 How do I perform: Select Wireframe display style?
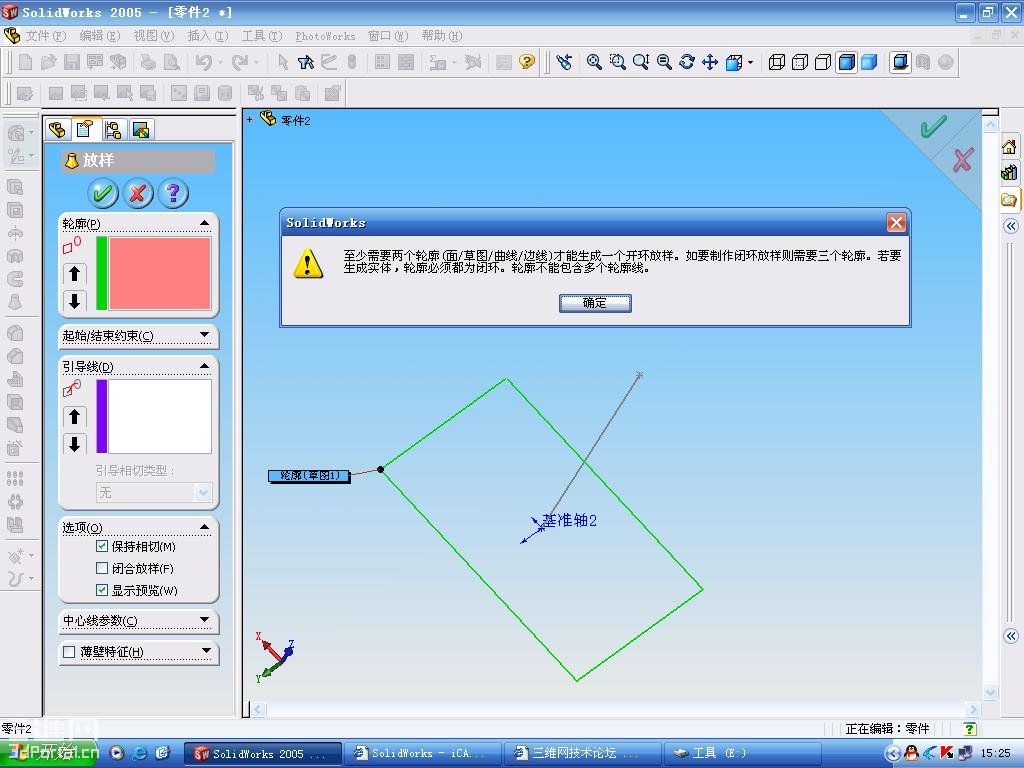[776, 62]
